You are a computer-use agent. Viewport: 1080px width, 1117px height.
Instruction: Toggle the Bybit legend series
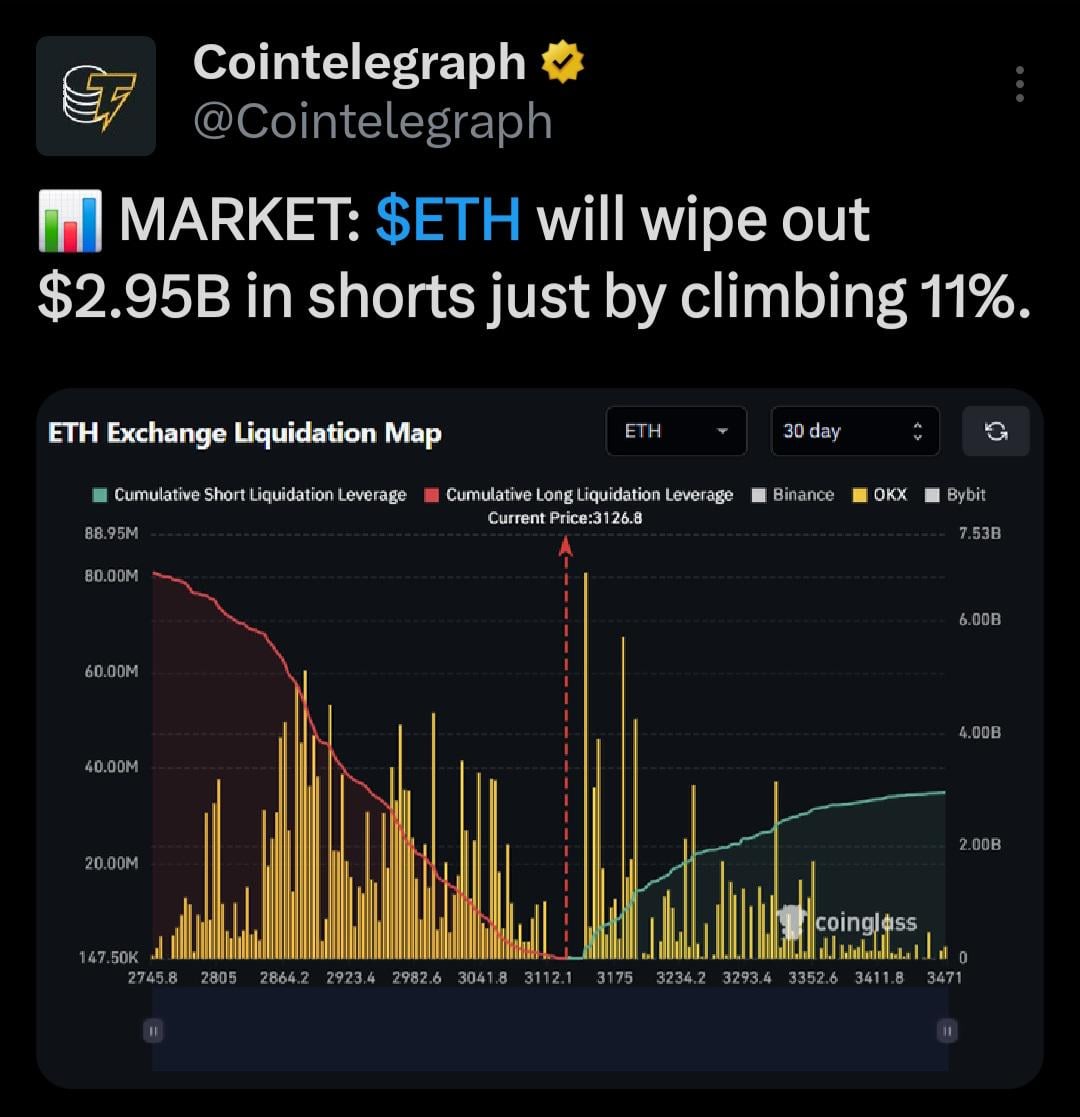(955, 494)
